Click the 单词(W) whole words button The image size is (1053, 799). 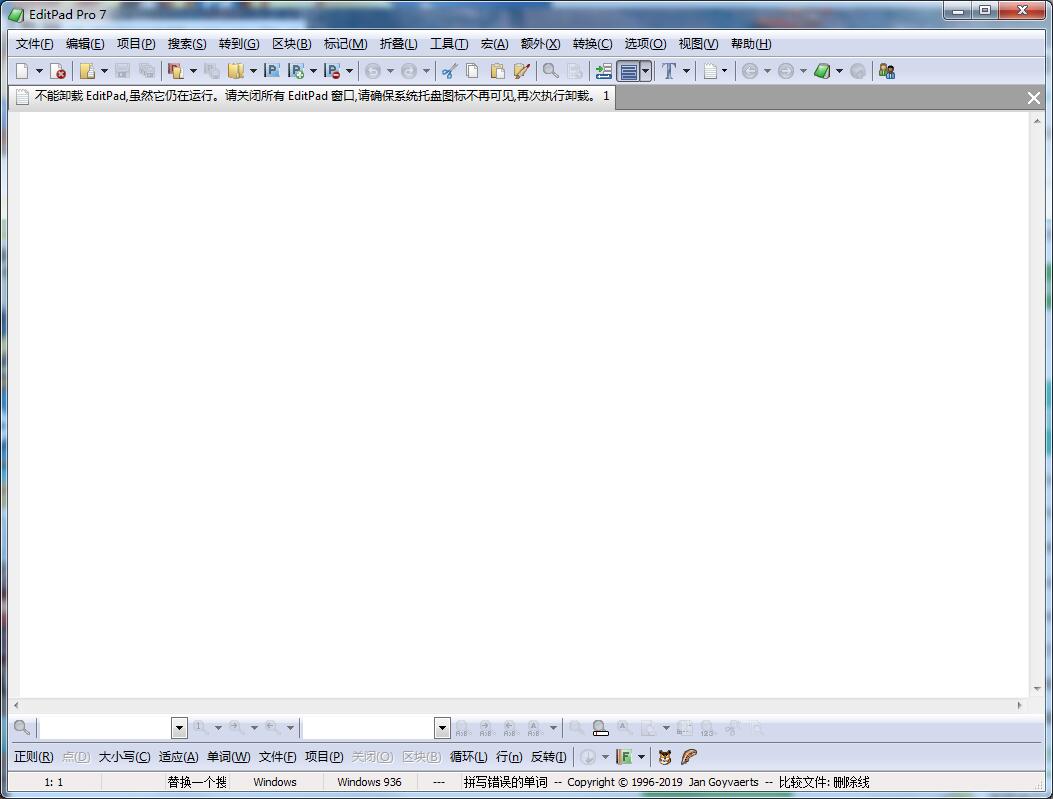click(x=228, y=757)
